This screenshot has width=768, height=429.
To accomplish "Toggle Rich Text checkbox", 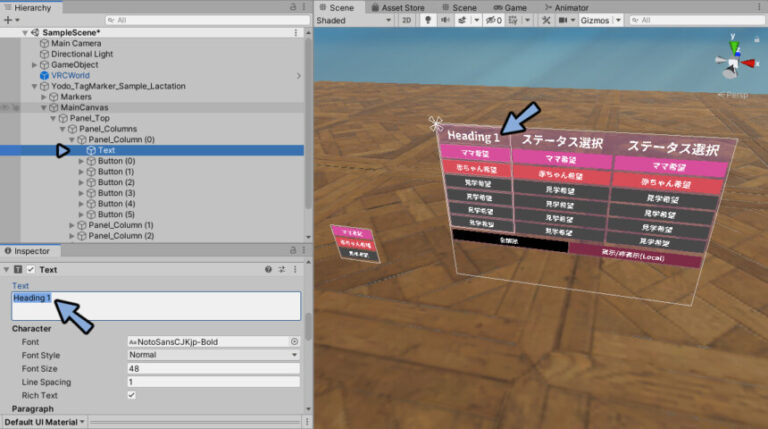I will [x=132, y=395].
